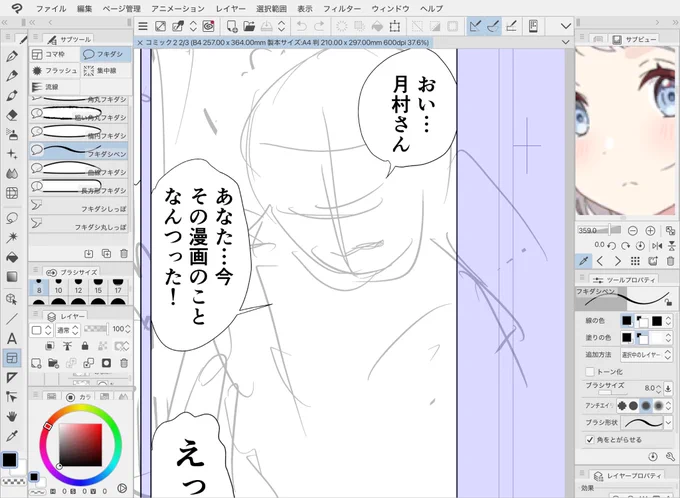Click the New document icon in the command bar
680x498 pixels.
tap(232, 26)
